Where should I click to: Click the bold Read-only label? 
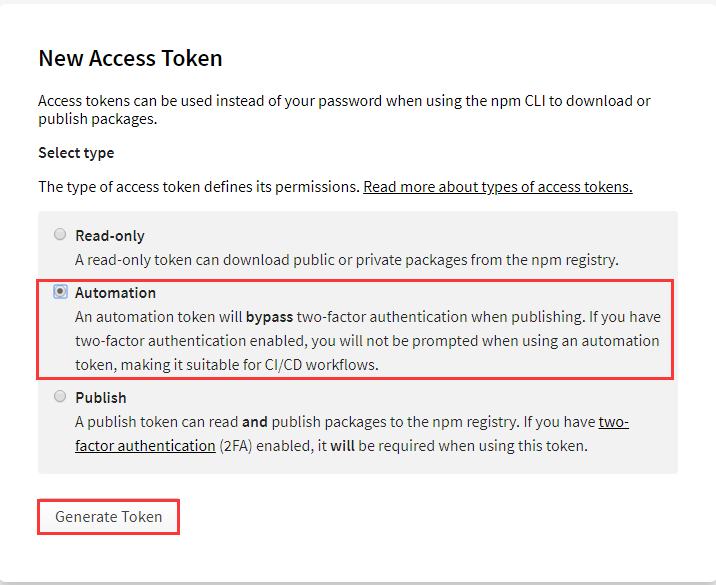coord(110,236)
